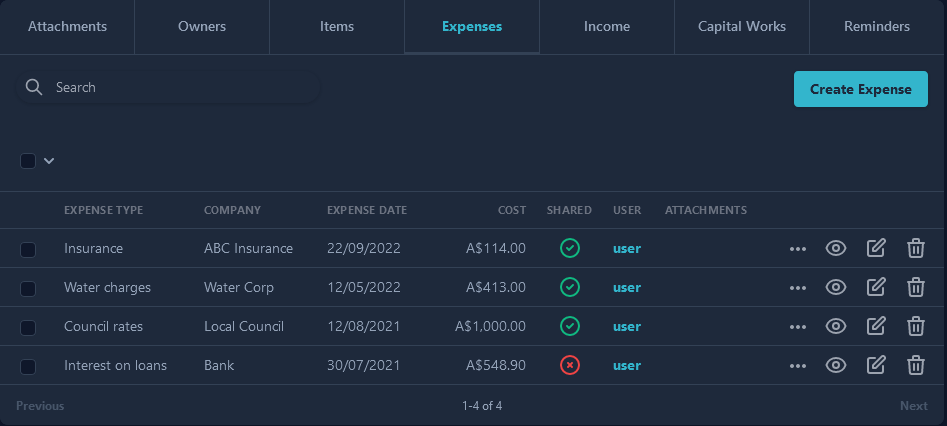947x426 pixels.
Task: View the Insurance expense via eye icon
Action: (836, 249)
